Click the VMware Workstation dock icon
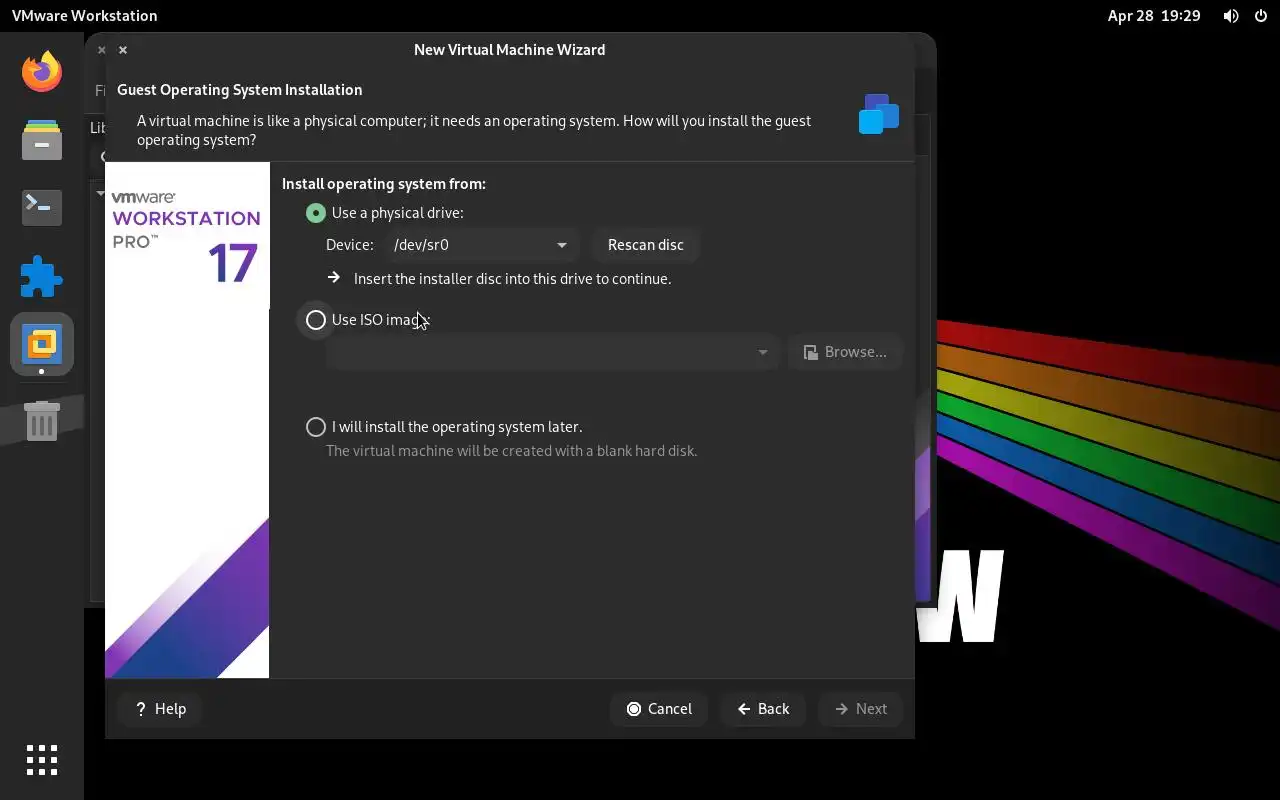1280x800 pixels. click(x=42, y=344)
